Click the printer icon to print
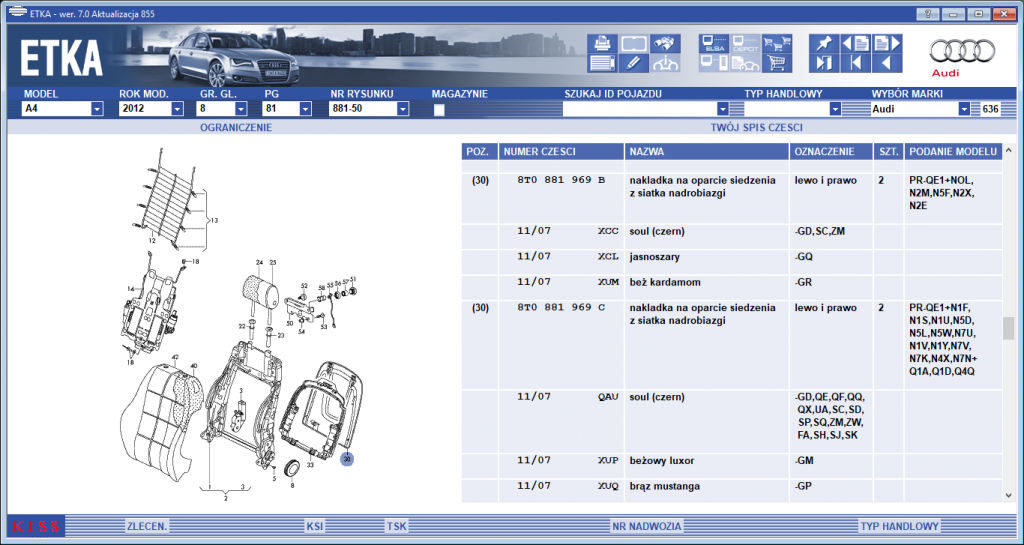 click(x=602, y=44)
